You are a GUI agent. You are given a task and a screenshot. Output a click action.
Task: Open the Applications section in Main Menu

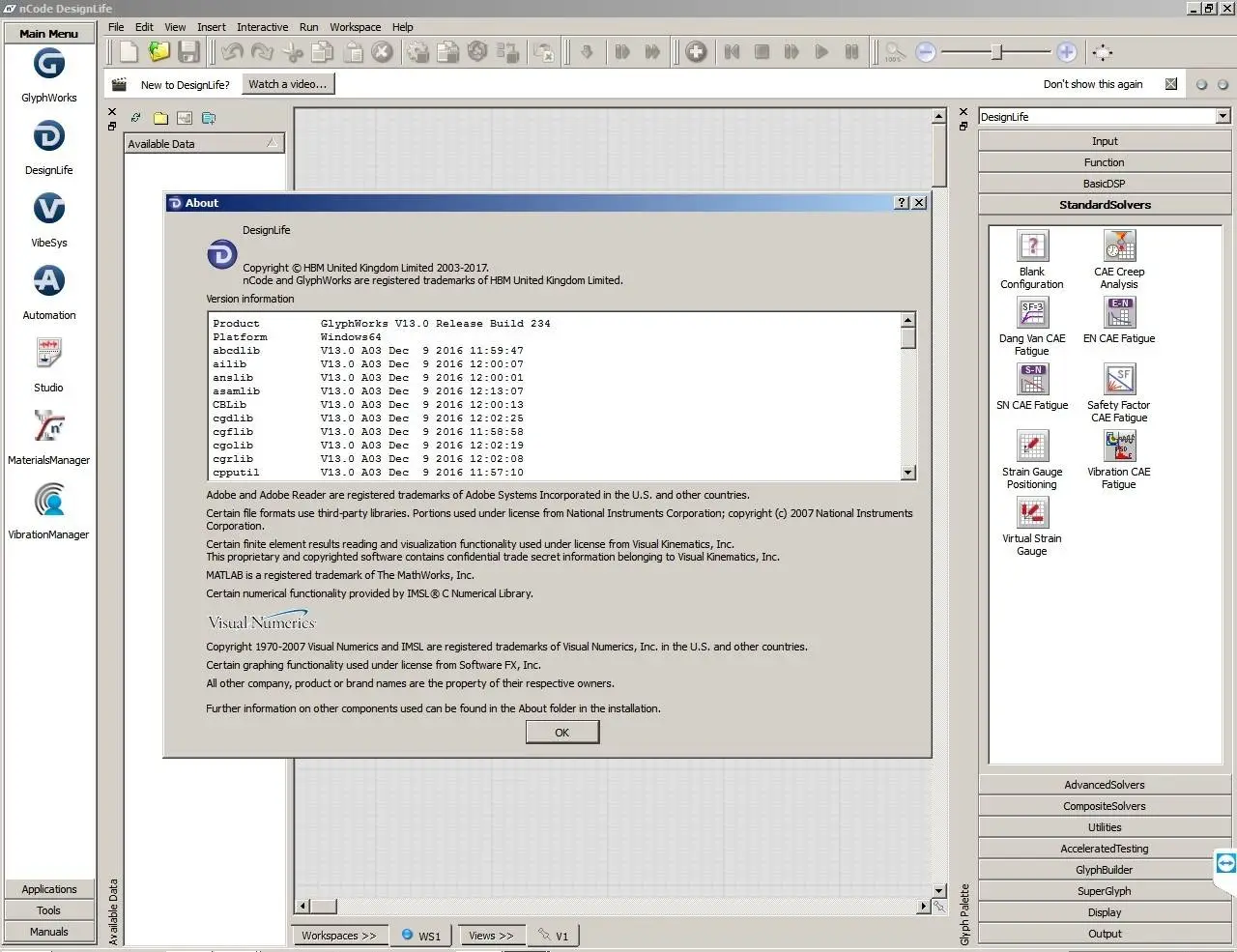[49, 889]
